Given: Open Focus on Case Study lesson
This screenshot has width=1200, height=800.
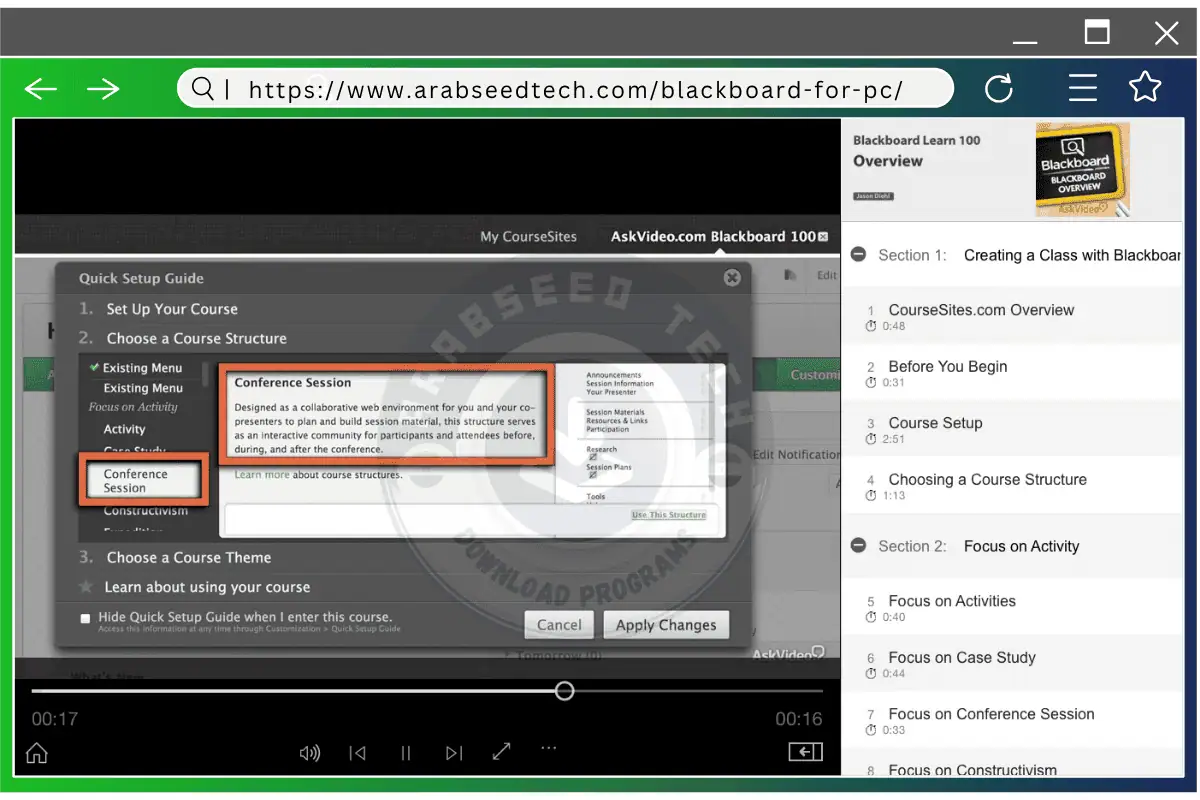Looking at the screenshot, I should [x=961, y=658].
